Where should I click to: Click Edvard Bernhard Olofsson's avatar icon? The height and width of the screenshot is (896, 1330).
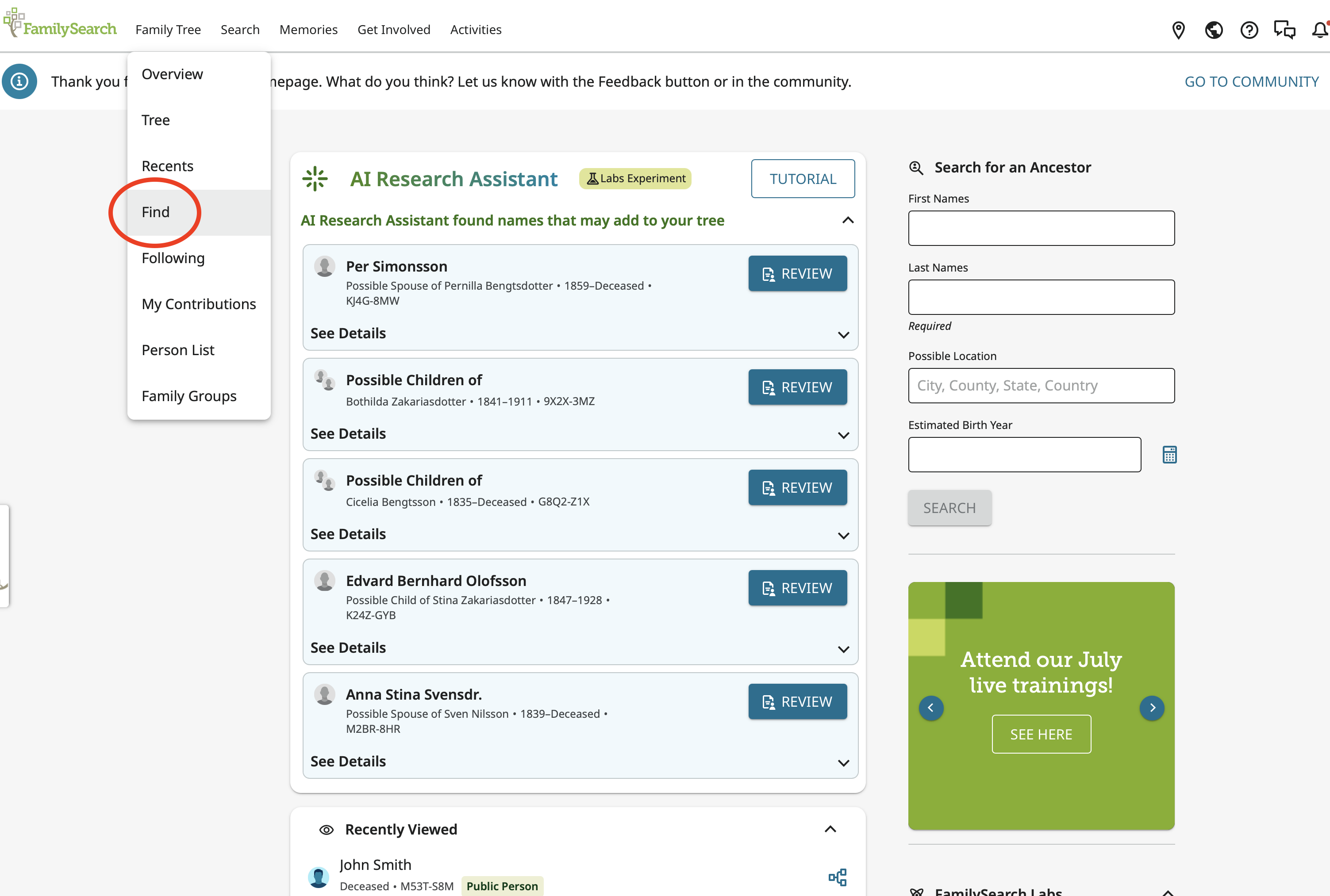[x=325, y=581]
